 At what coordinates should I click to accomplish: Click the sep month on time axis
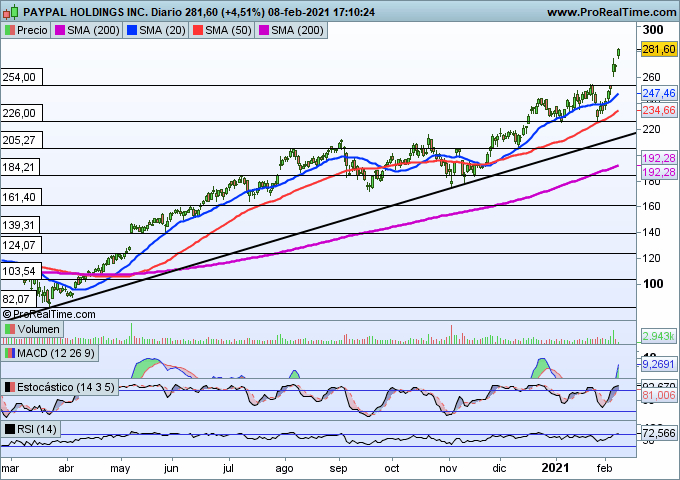tap(338, 469)
